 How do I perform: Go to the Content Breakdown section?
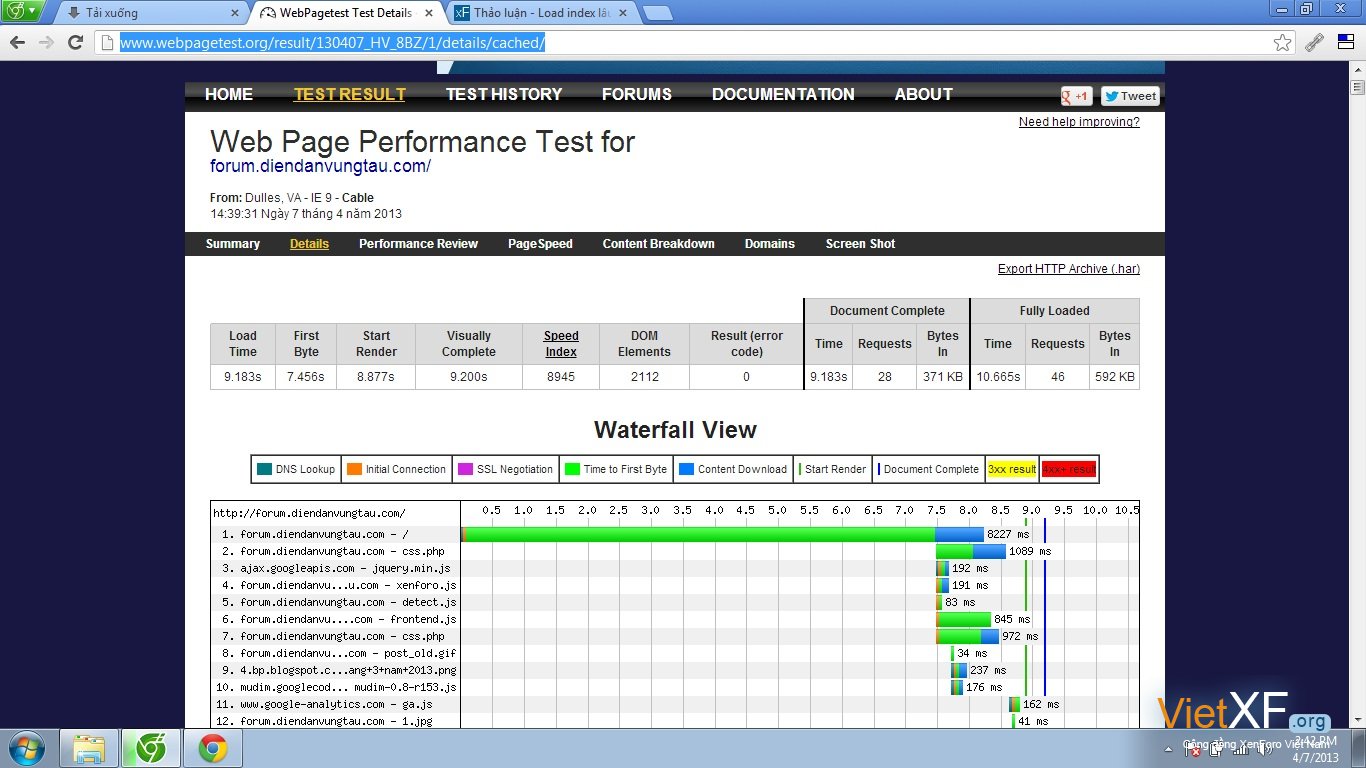click(658, 244)
